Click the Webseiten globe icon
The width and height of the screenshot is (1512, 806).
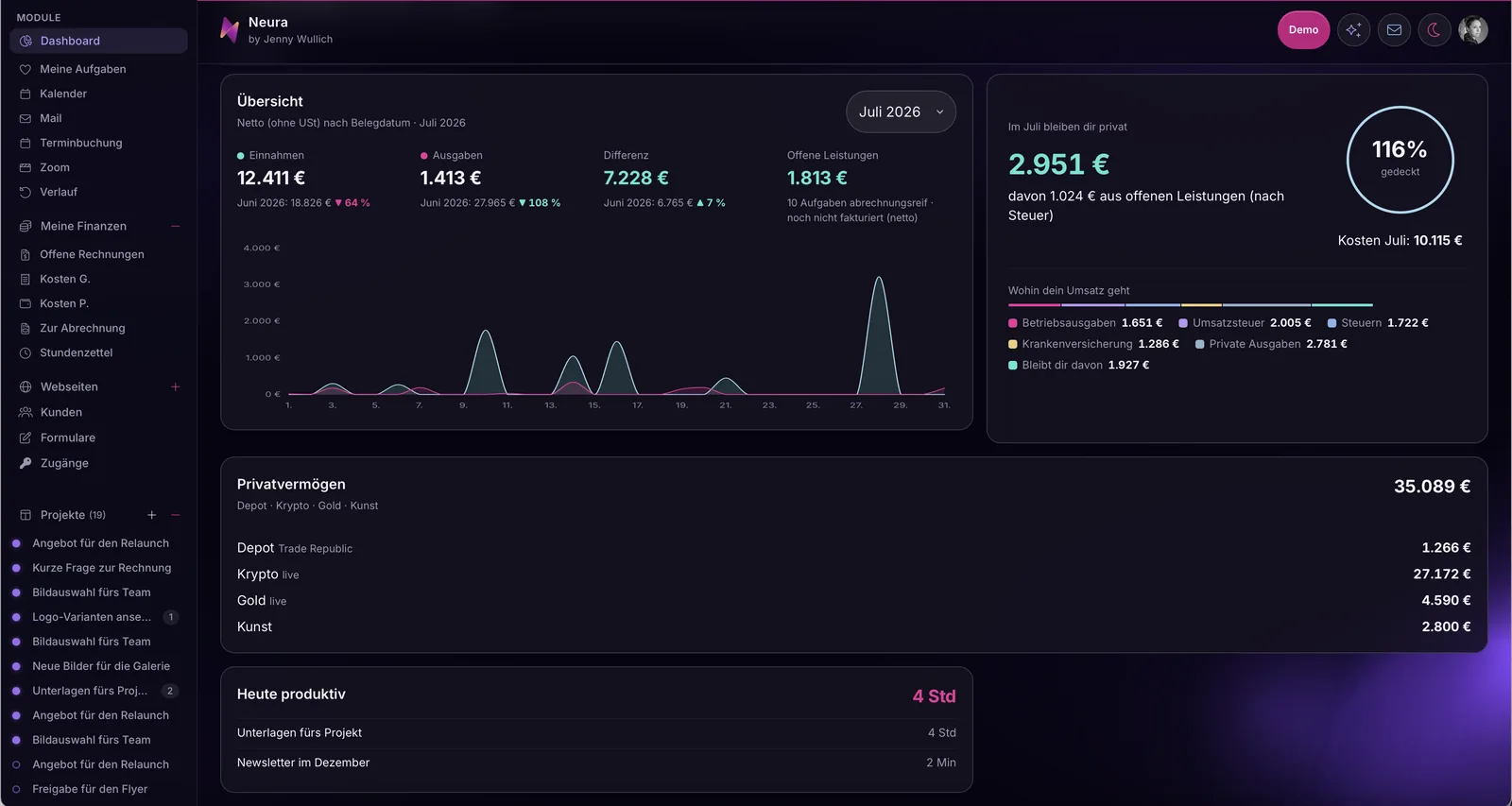pyautogui.click(x=26, y=386)
